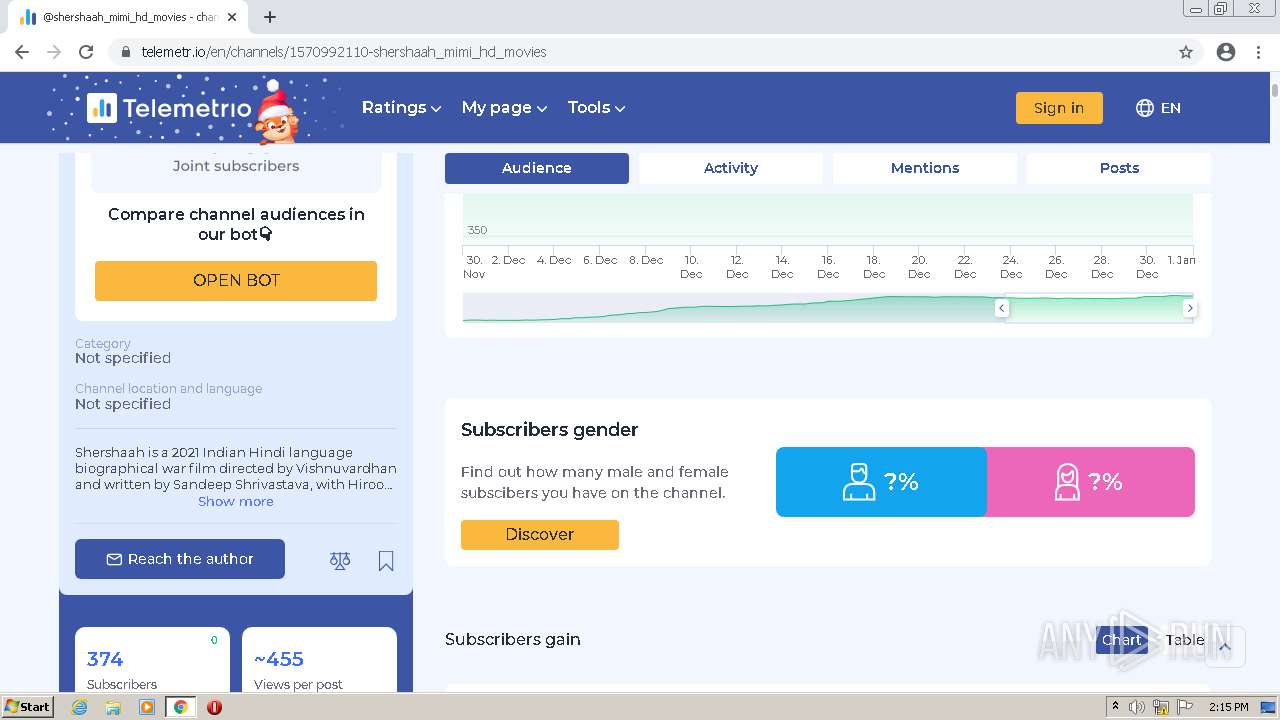Expand the description with Show more
The image size is (1280, 720).
[236, 502]
